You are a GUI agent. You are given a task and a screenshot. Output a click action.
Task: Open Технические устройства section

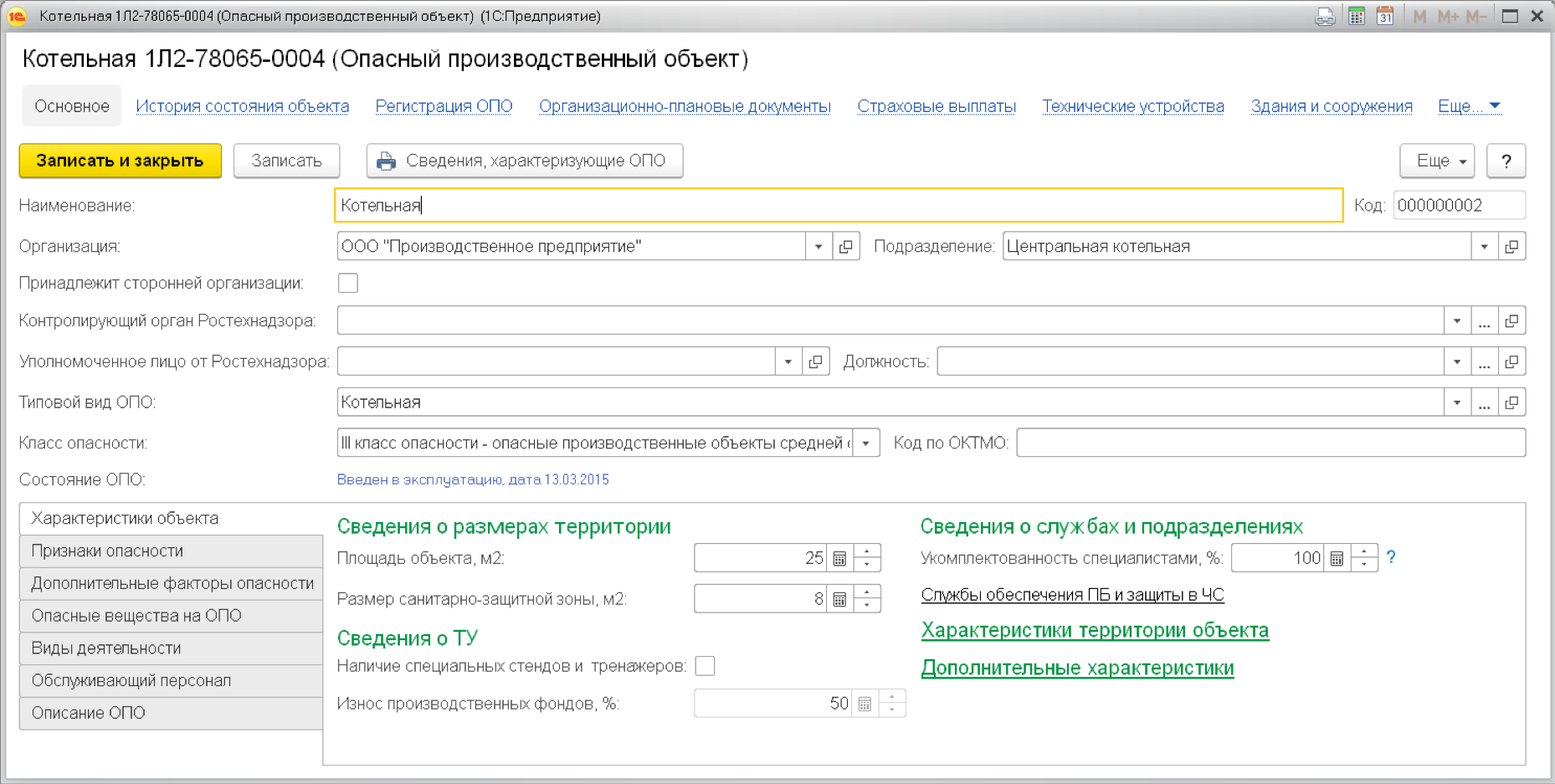1133,106
